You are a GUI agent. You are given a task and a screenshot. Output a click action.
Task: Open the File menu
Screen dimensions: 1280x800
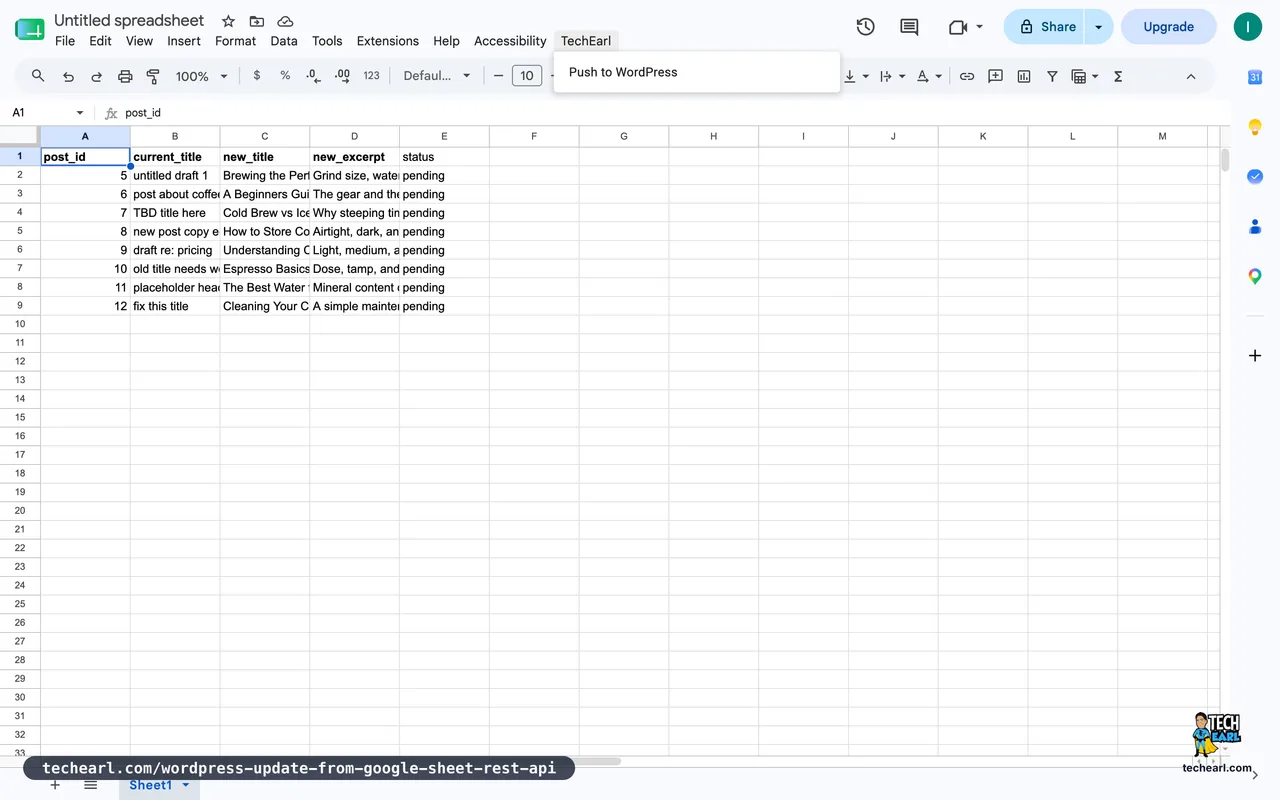tap(65, 41)
